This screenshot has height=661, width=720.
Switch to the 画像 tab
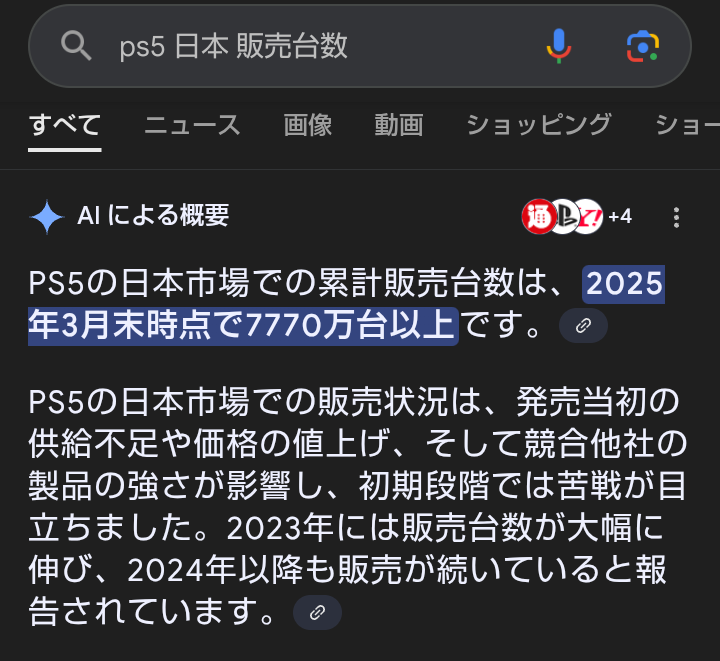tap(308, 125)
